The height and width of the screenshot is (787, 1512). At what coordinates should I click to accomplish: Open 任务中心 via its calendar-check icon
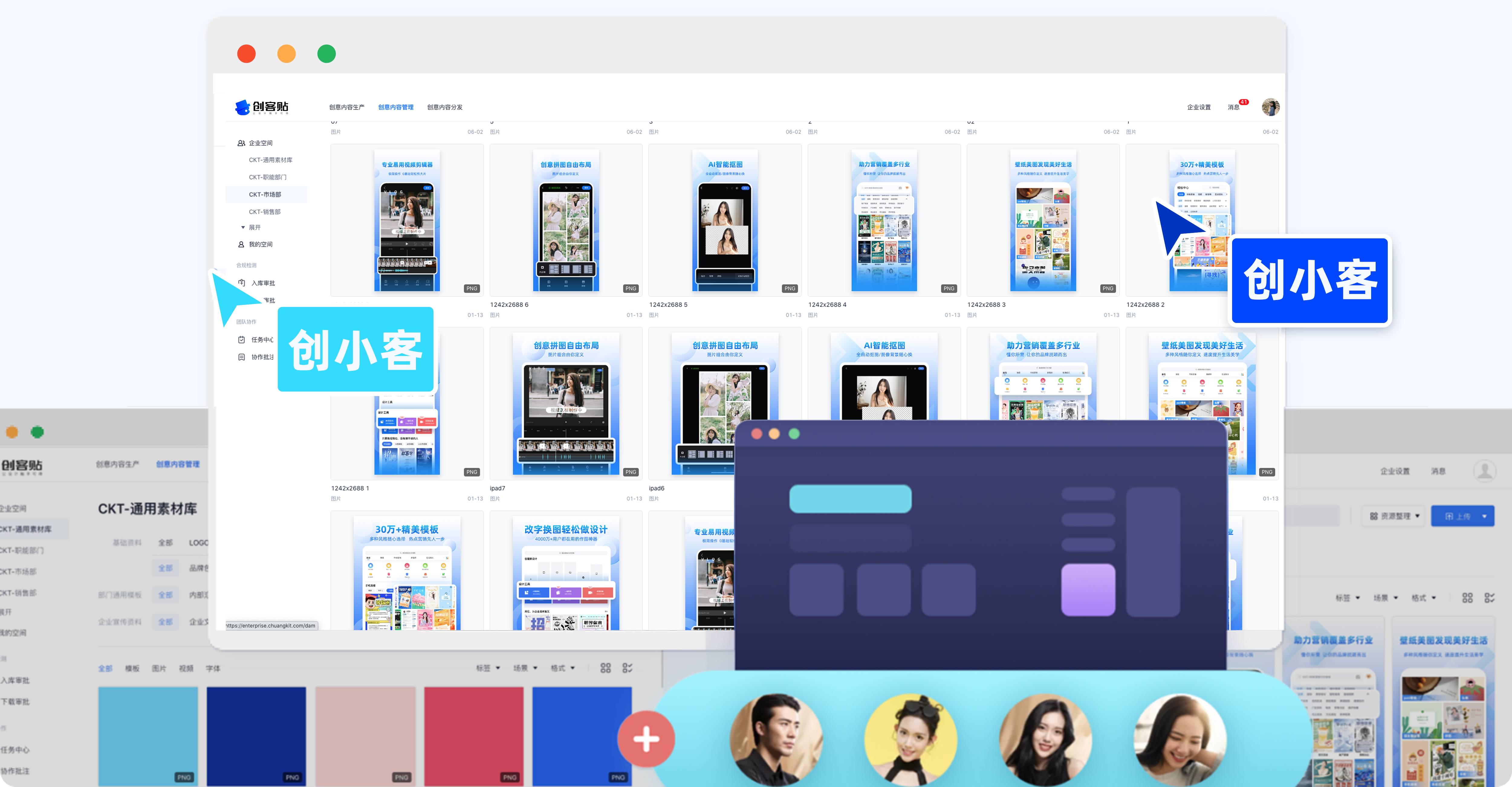(x=241, y=340)
